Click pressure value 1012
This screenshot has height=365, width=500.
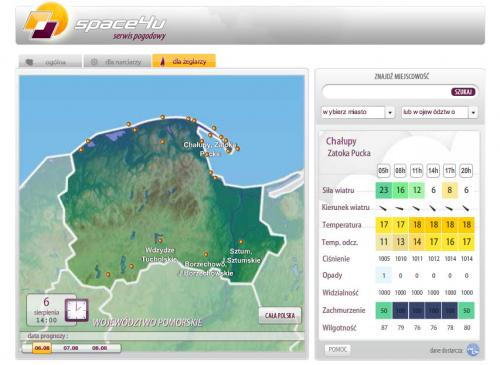tap(433, 259)
